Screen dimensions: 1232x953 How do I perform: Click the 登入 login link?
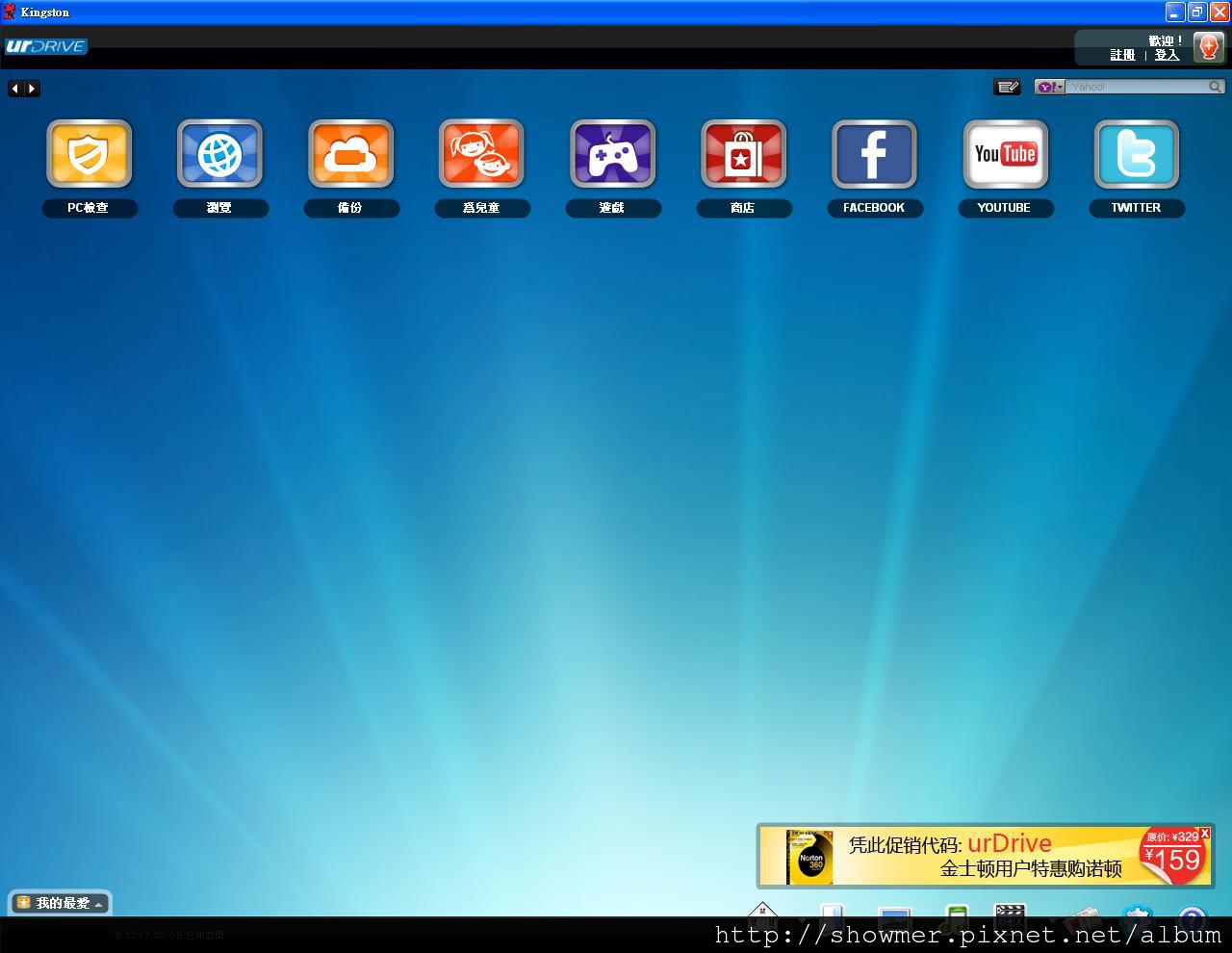tap(1167, 55)
